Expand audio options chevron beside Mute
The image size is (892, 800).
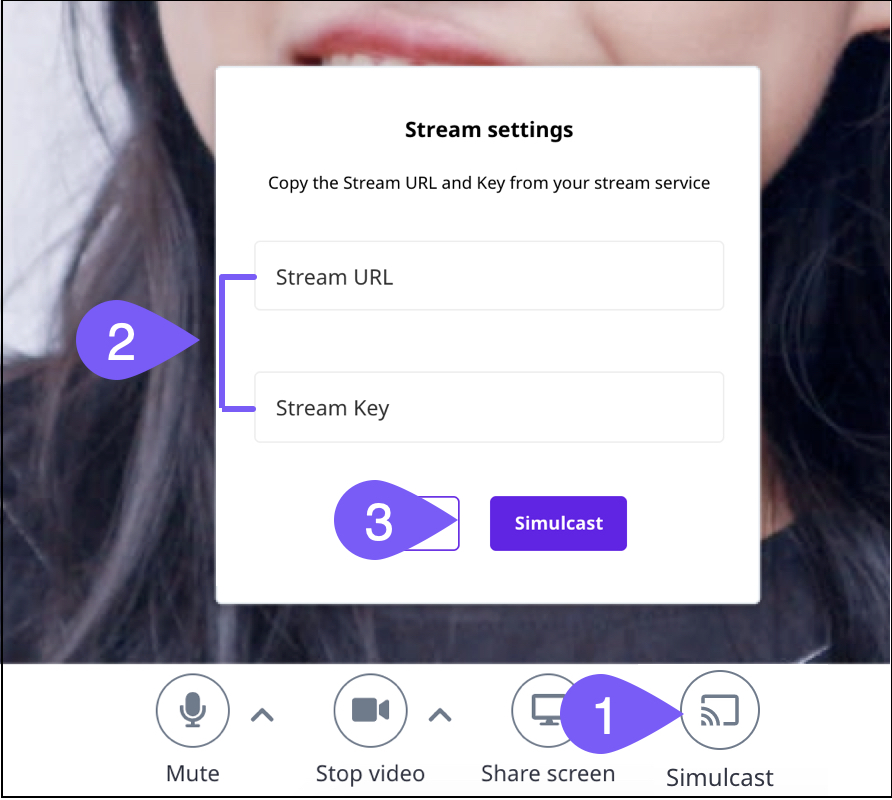[262, 714]
